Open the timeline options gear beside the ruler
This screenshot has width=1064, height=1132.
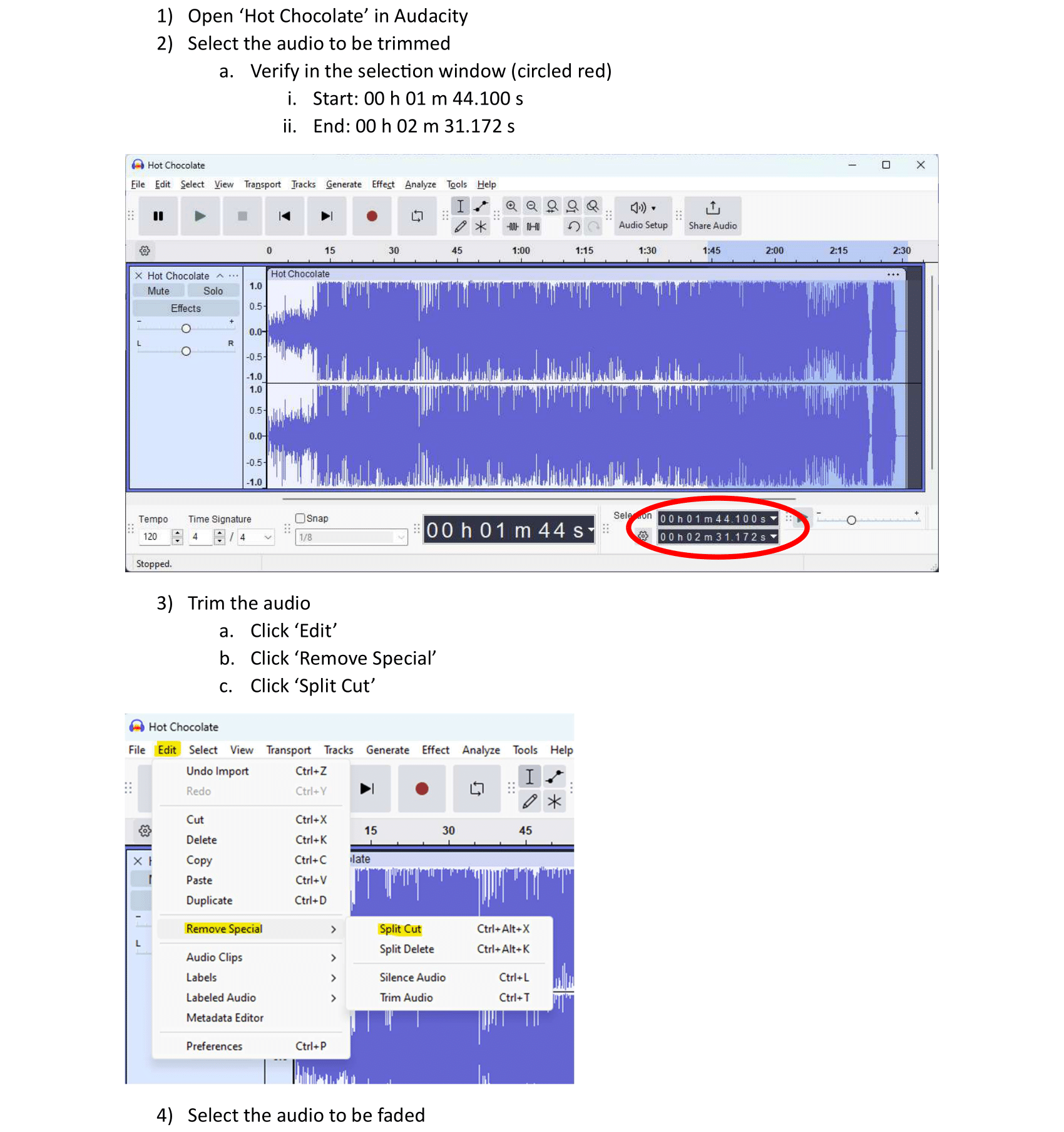pos(145,250)
